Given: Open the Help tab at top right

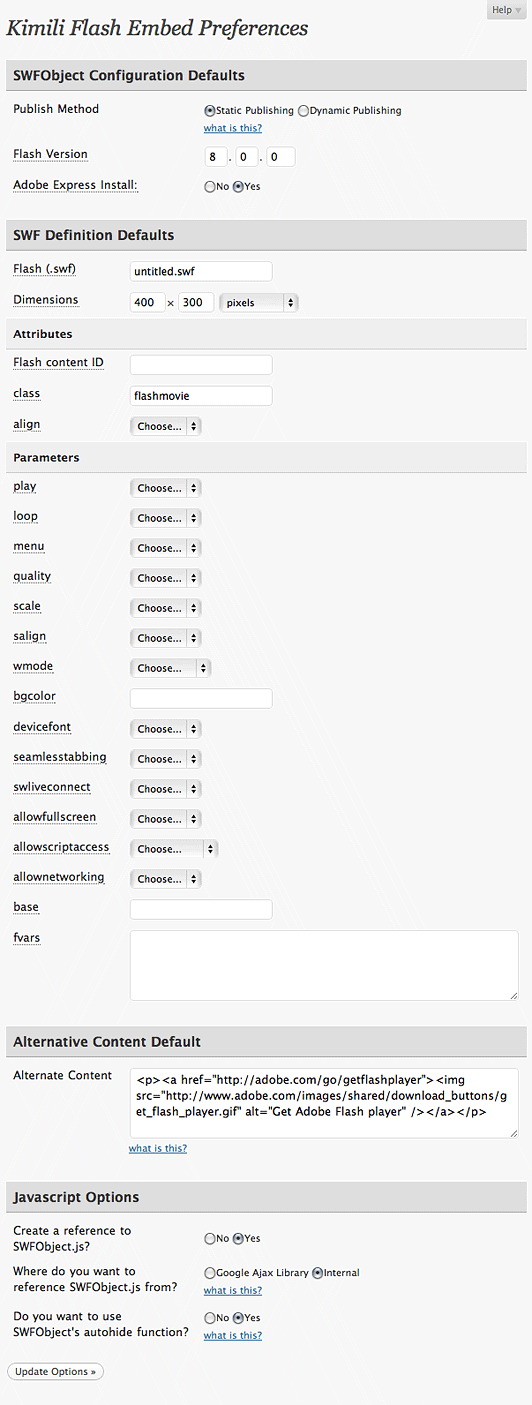Looking at the screenshot, I should coord(507,10).
